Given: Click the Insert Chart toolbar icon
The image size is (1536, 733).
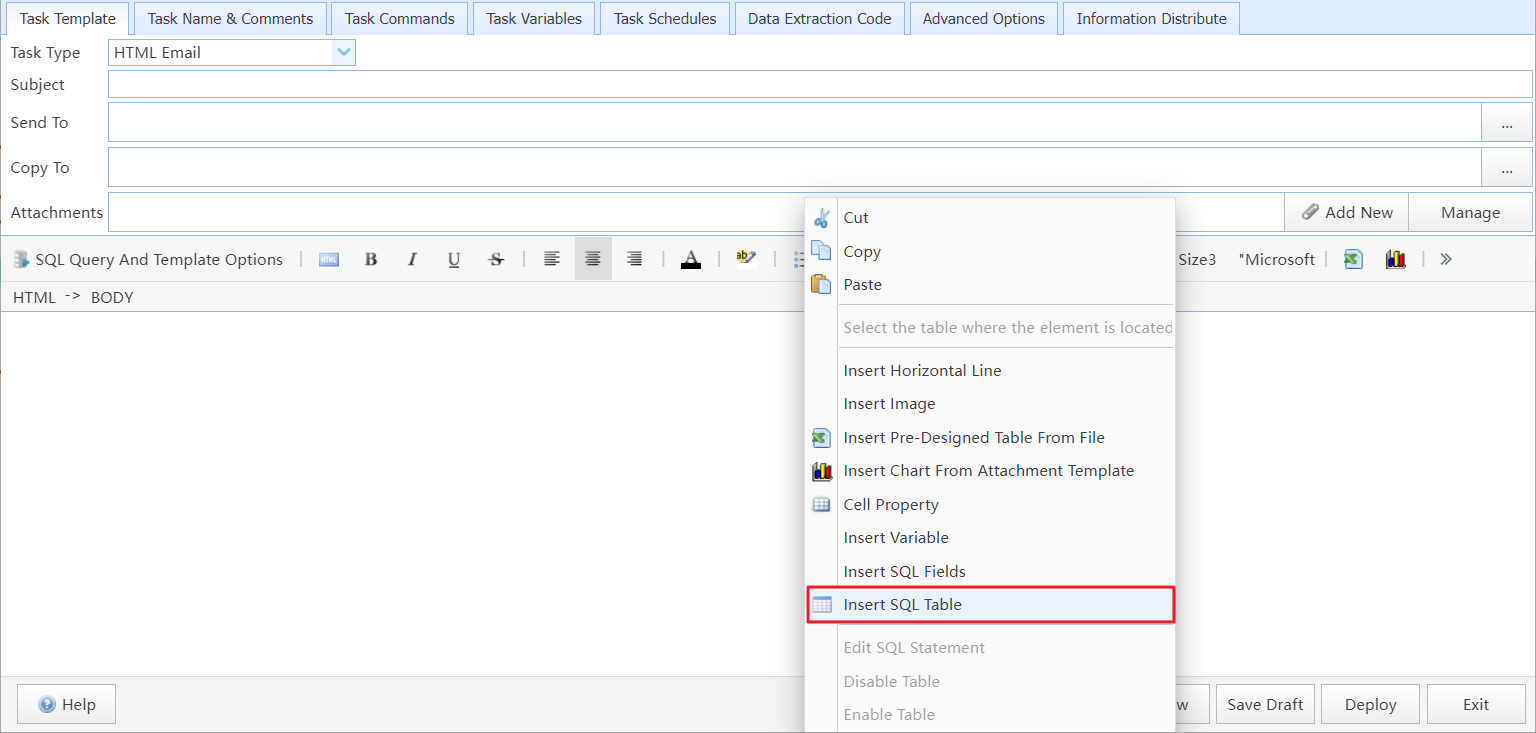Looking at the screenshot, I should coord(1395,259).
